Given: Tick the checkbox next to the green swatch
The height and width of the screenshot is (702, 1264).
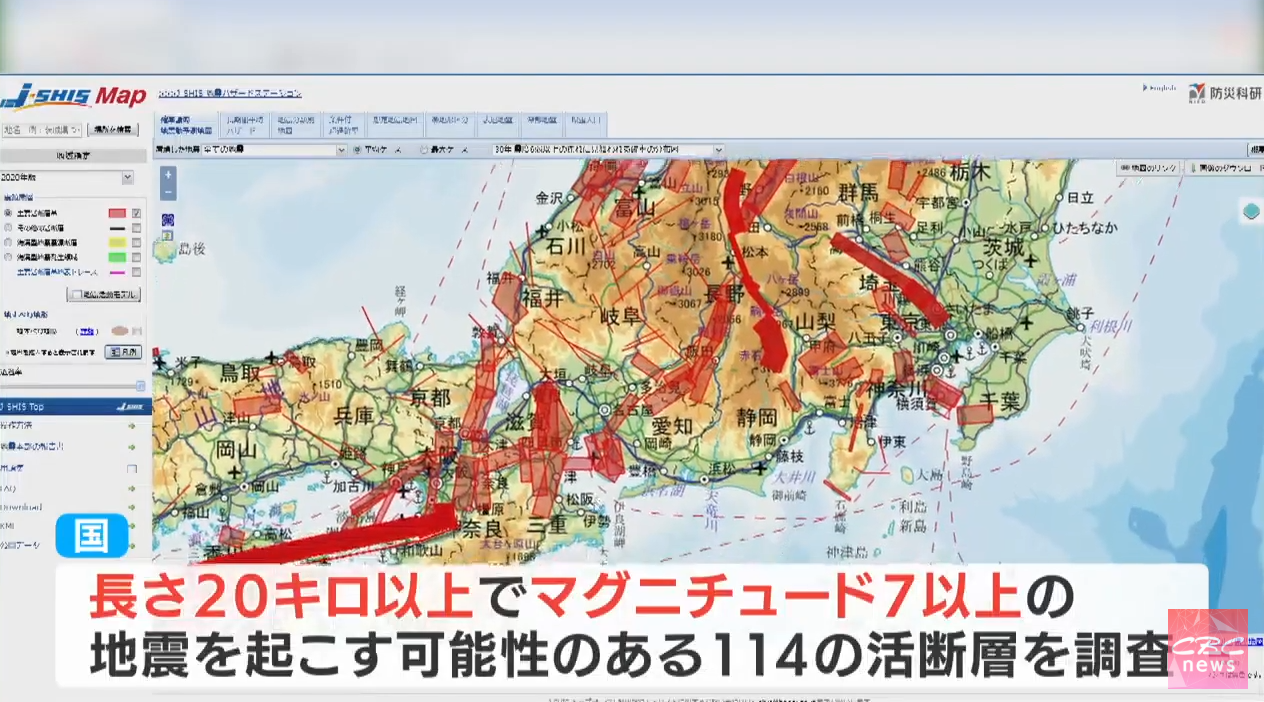Looking at the screenshot, I should (136, 257).
